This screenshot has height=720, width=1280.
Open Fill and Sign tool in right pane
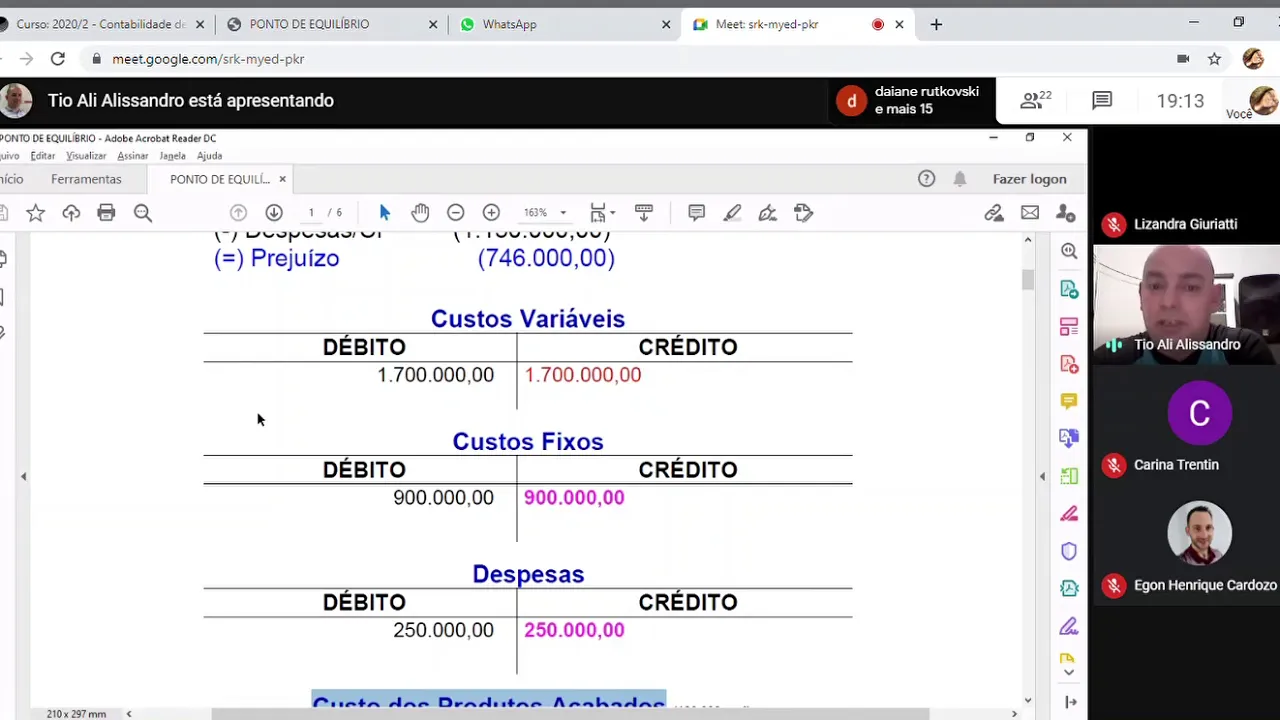1069,627
